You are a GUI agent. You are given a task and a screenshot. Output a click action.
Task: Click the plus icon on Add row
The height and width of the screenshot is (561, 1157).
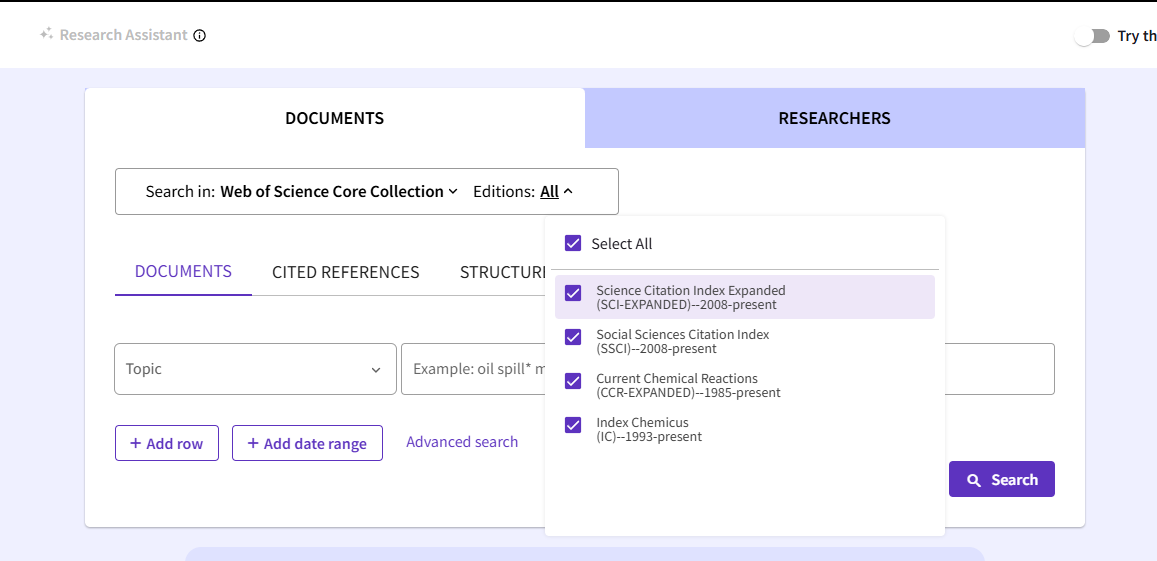point(135,444)
